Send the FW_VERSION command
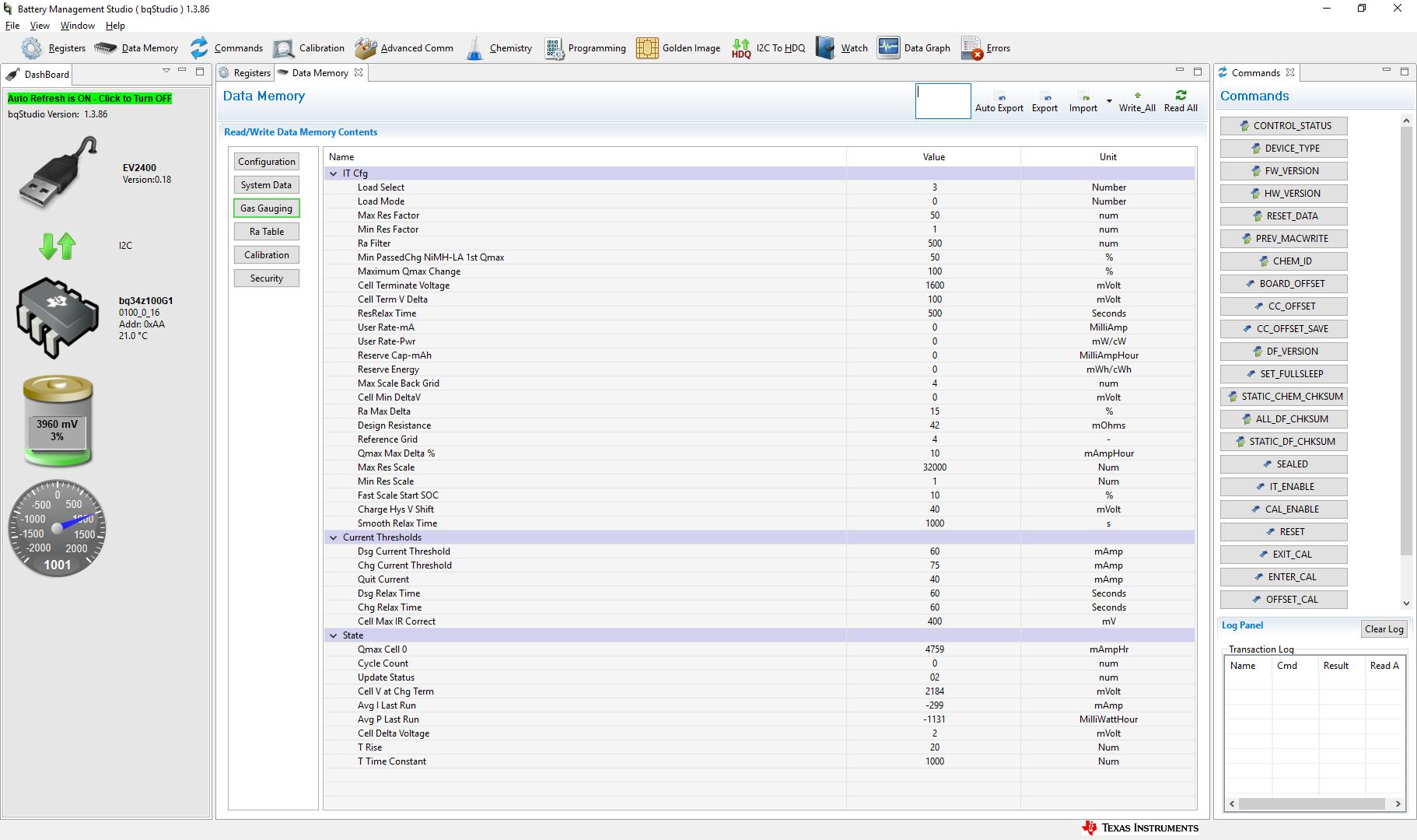 1284,171
